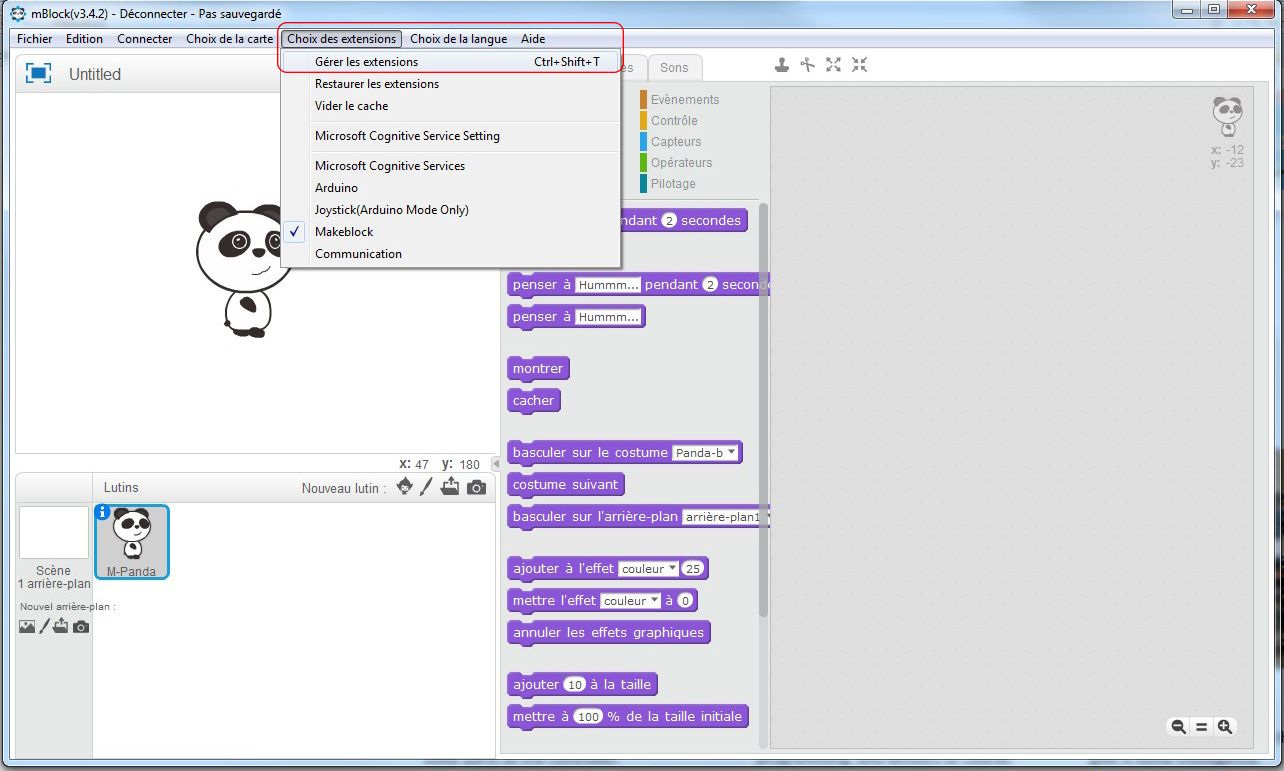Select the duplicate stamp tool
The height and width of the screenshot is (771, 1284).
click(x=783, y=65)
